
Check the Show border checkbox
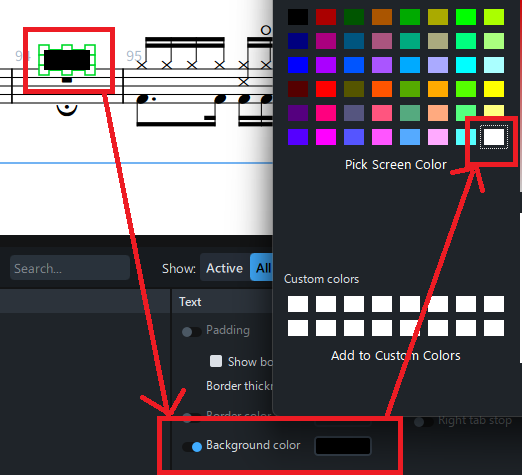coord(216,361)
